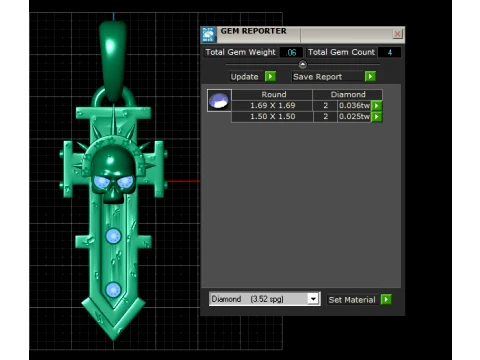Click the Gem Reporter title bar icon
Image resolution: width=480 pixels, height=360 pixels.
209,35
